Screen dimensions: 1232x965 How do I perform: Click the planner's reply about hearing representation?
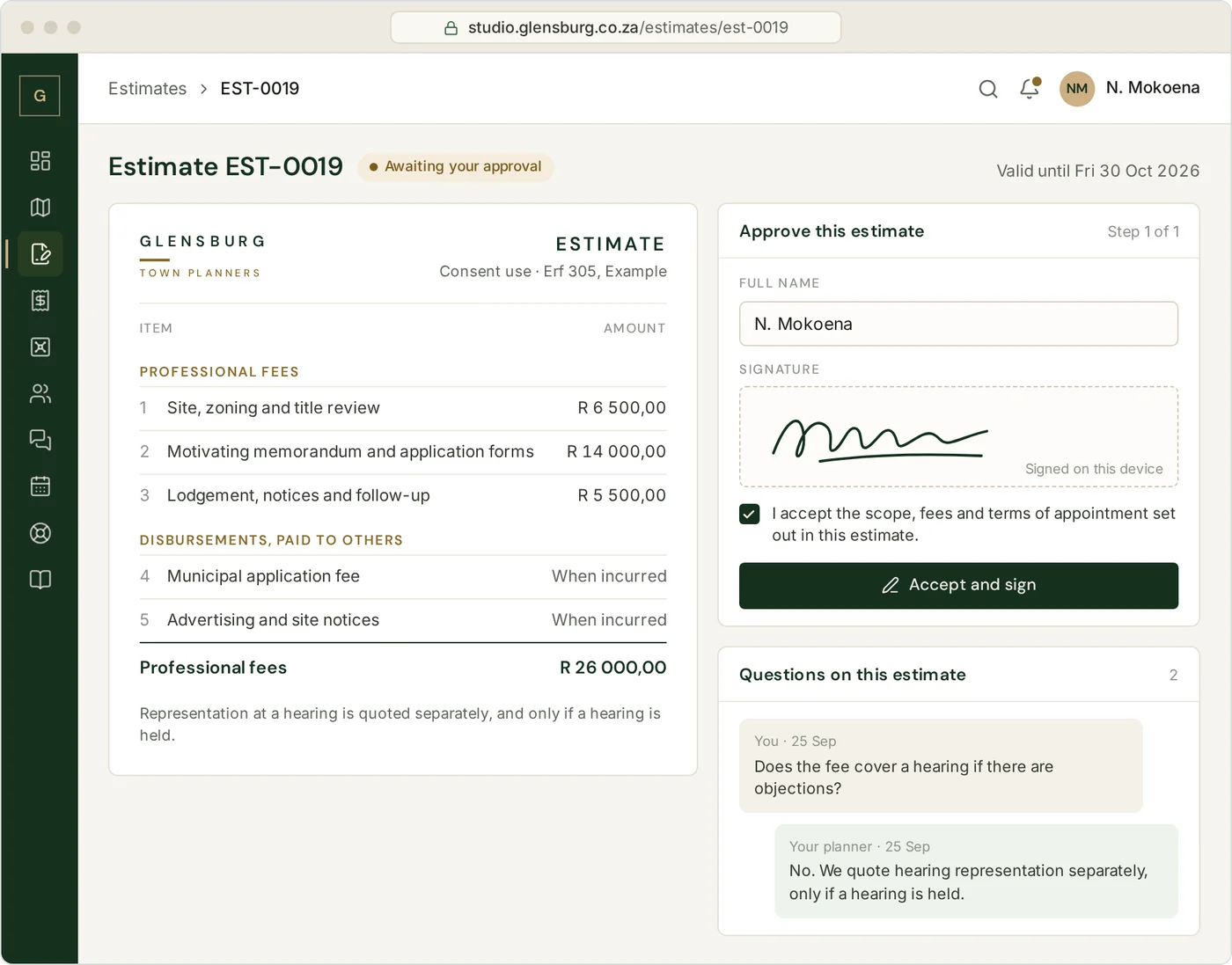(x=976, y=872)
